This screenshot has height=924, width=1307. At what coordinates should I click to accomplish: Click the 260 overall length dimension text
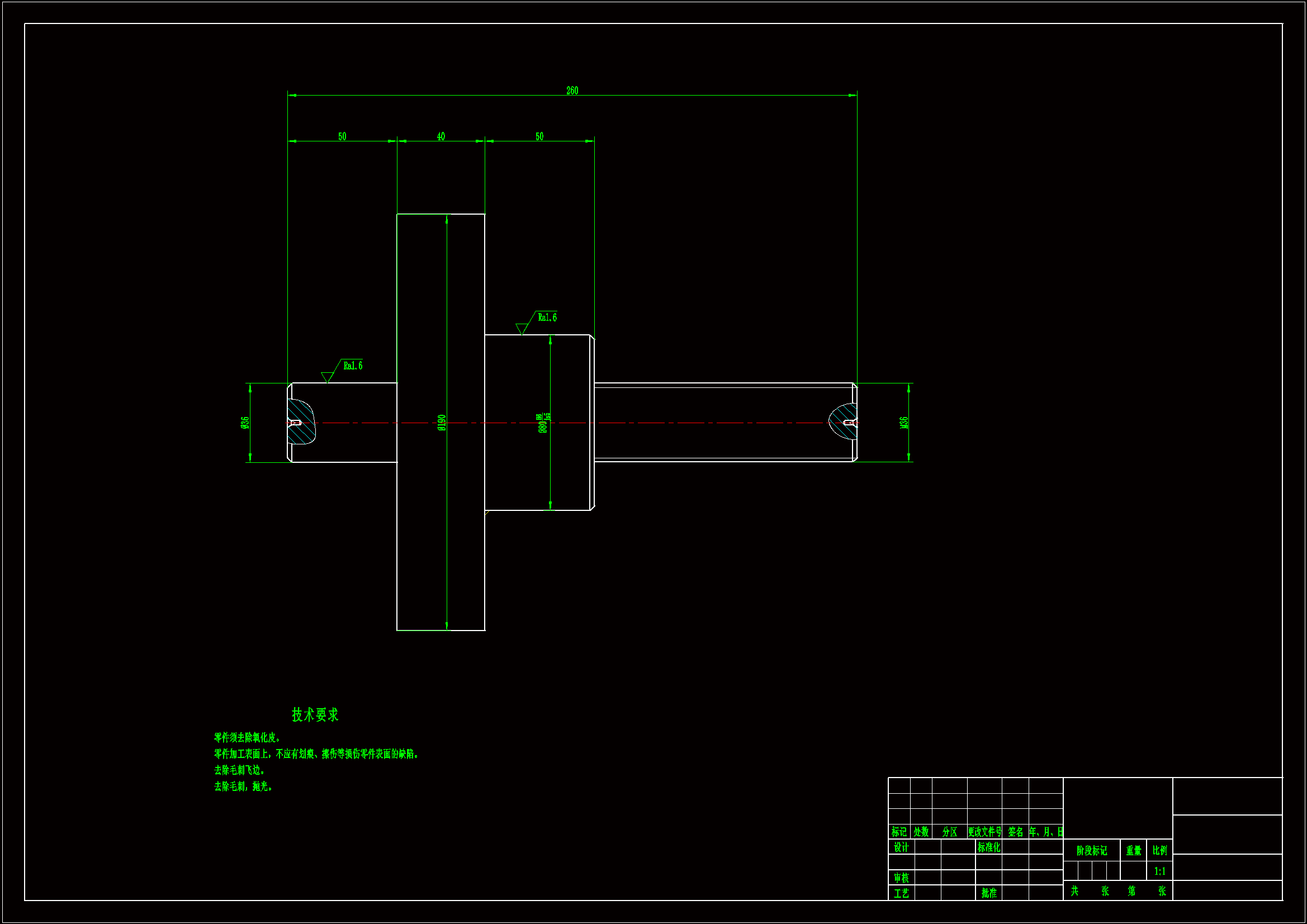tap(572, 91)
